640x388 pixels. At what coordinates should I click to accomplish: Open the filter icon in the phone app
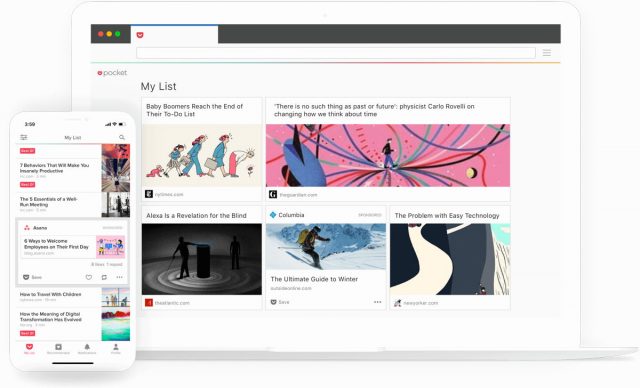[24, 137]
